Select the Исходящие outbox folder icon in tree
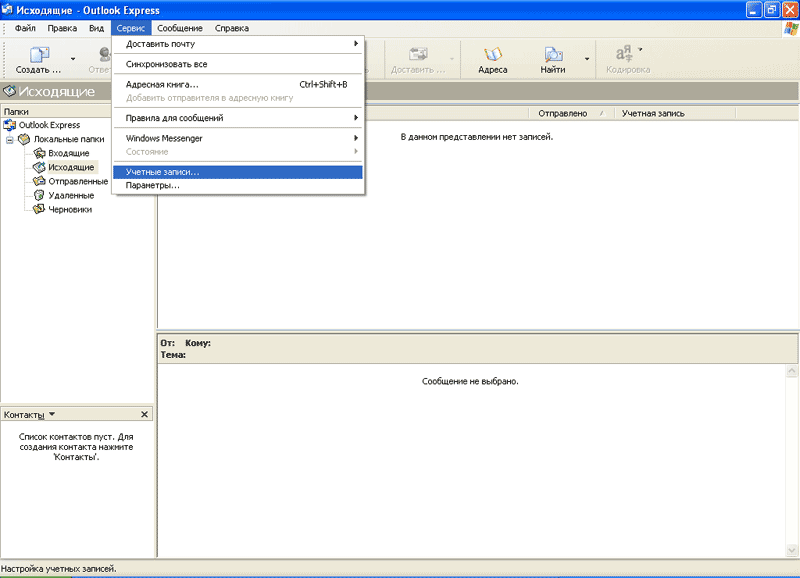The image size is (800, 578). 39,167
